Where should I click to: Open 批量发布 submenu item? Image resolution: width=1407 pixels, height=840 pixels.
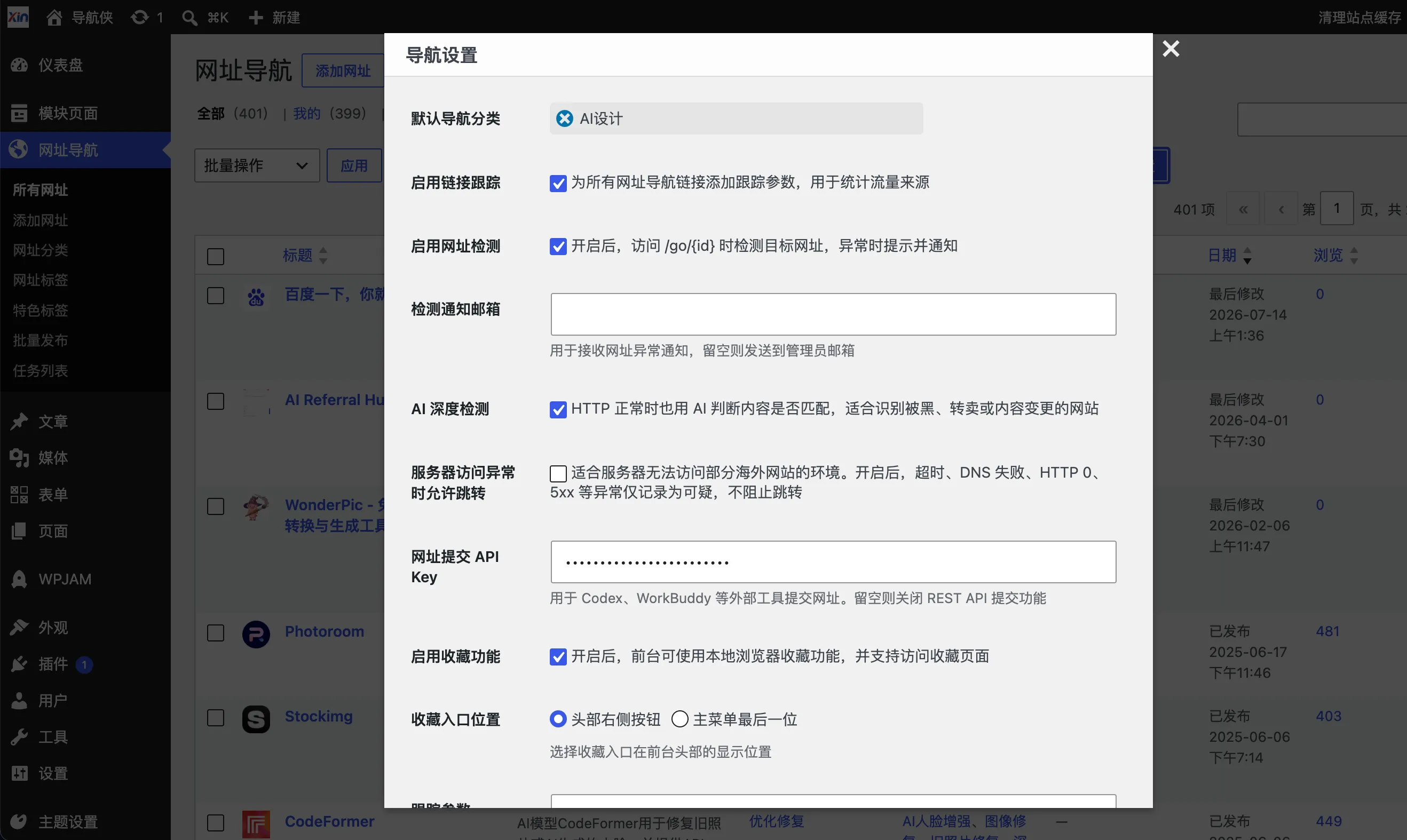click(x=40, y=340)
